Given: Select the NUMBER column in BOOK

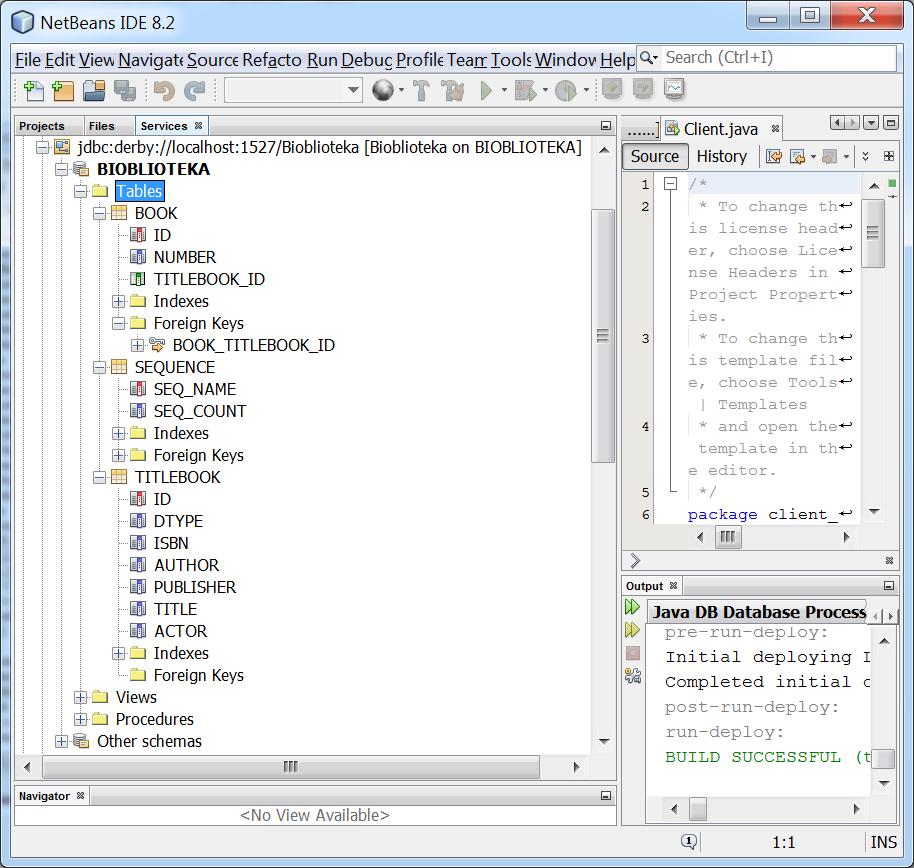Looking at the screenshot, I should tap(184, 257).
